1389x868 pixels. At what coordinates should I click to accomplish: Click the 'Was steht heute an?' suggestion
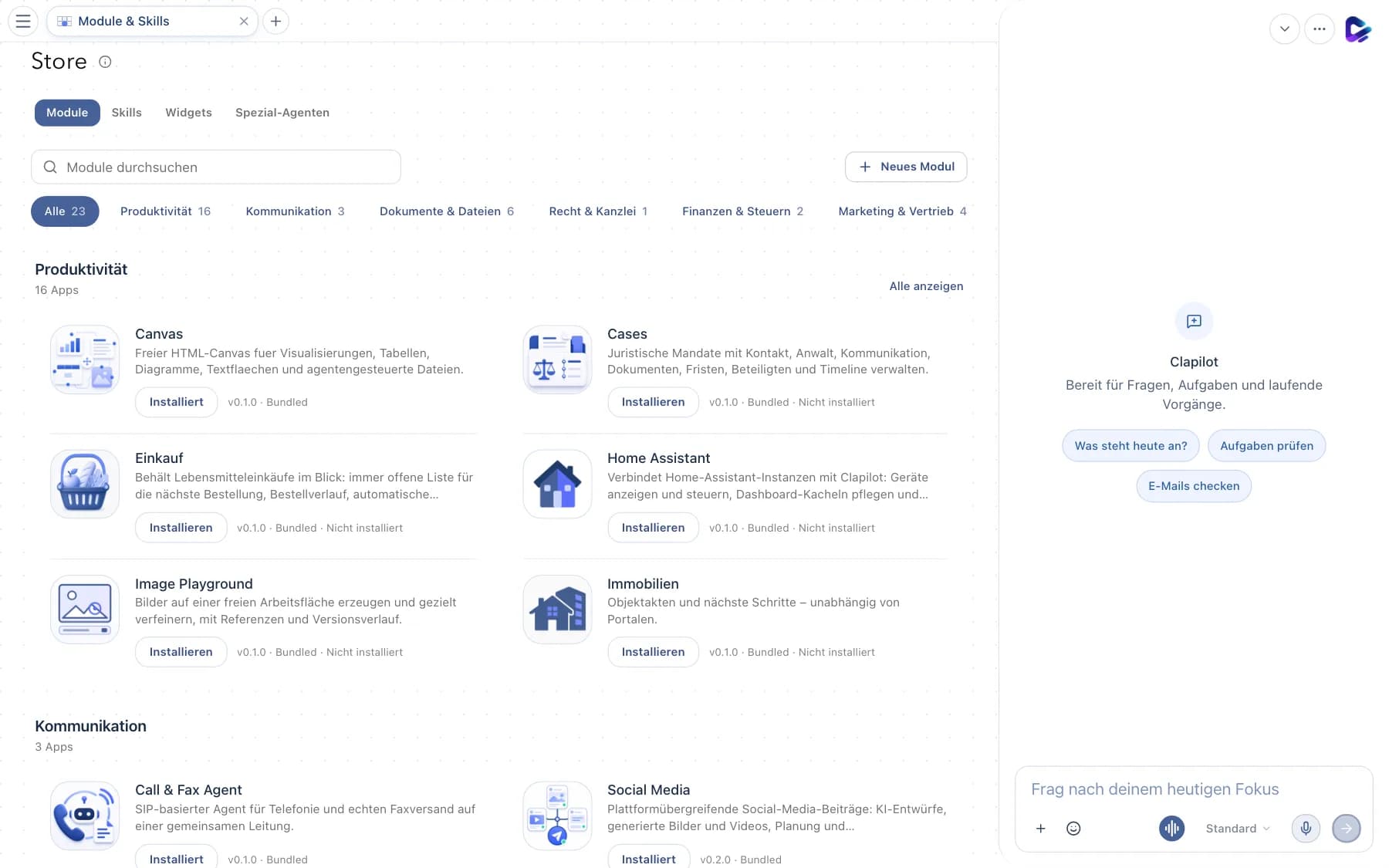(1130, 446)
